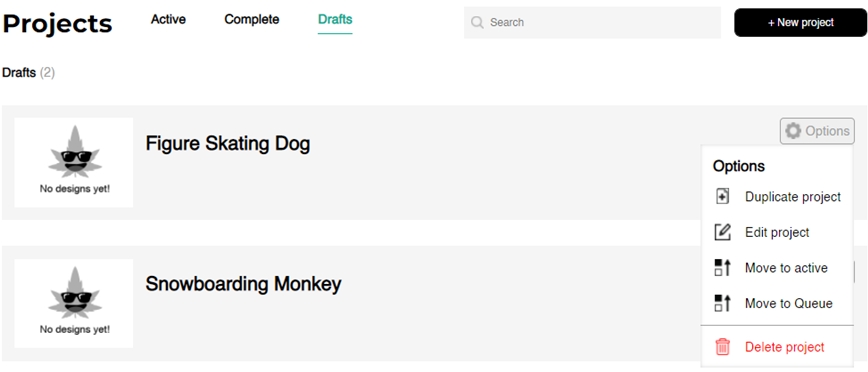Viewport: 868px width, 372px height.
Task: Choose Move to active option
Action: click(x=786, y=268)
